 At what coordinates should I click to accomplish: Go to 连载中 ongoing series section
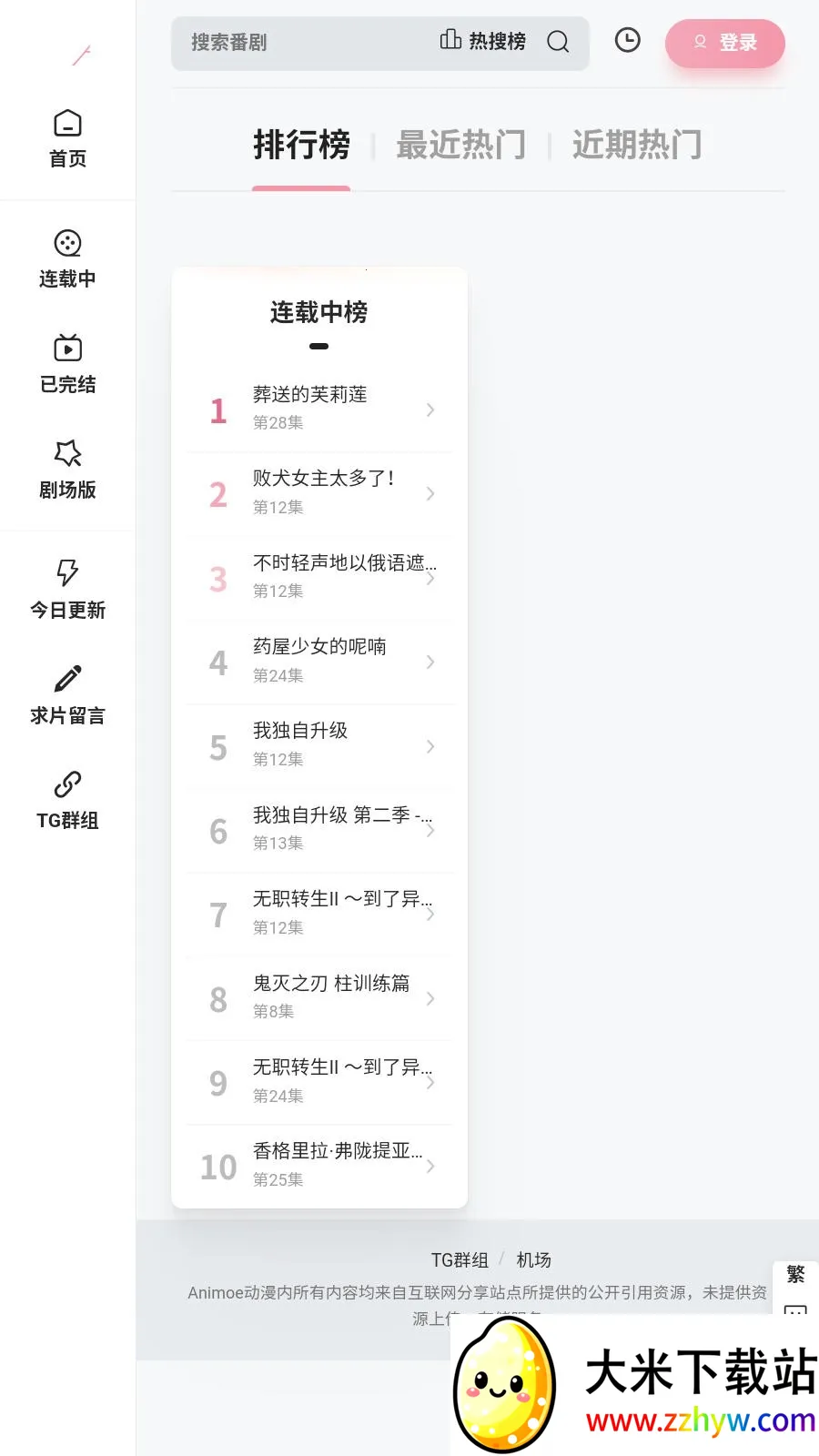click(x=67, y=244)
